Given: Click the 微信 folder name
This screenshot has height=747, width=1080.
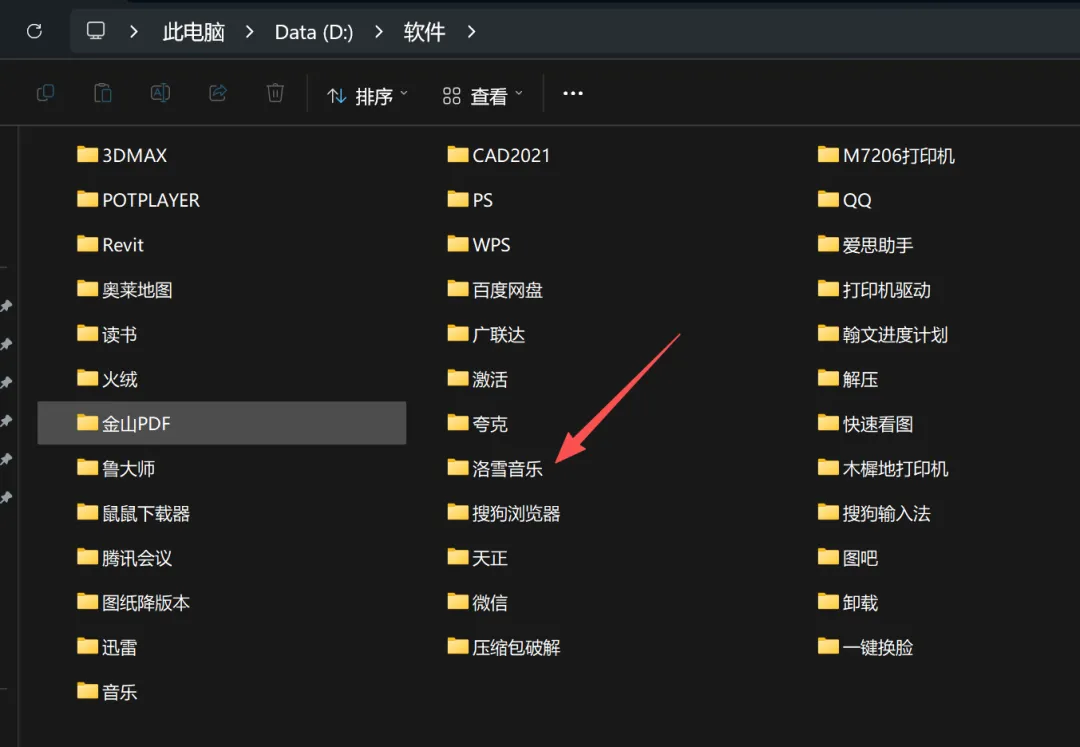Looking at the screenshot, I should click(x=490, y=603).
